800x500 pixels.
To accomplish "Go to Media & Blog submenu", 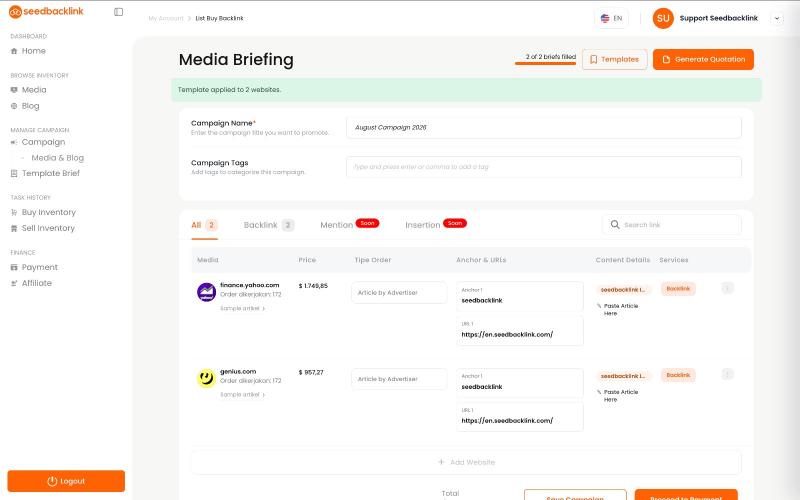I will coord(58,158).
